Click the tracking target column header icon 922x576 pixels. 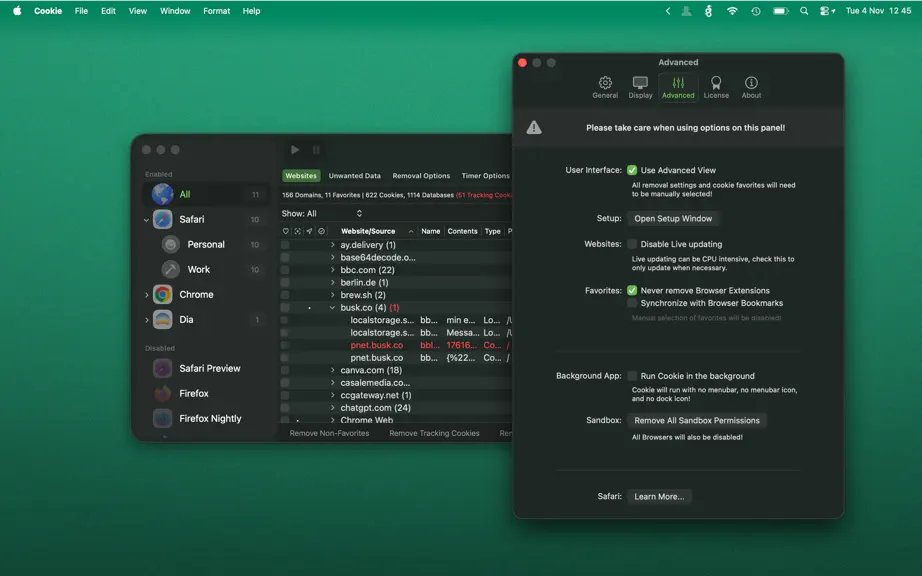click(x=298, y=231)
